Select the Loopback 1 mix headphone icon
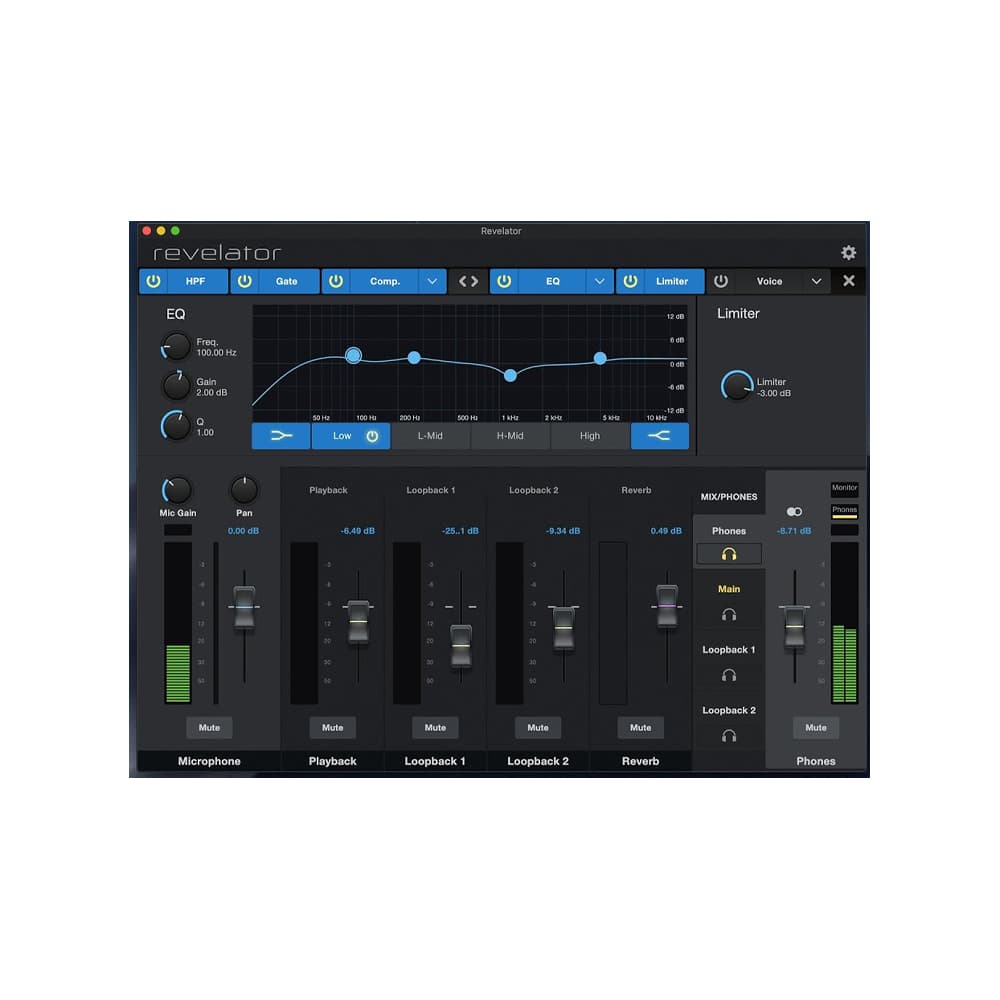The height and width of the screenshot is (1000, 1000). coord(729,675)
